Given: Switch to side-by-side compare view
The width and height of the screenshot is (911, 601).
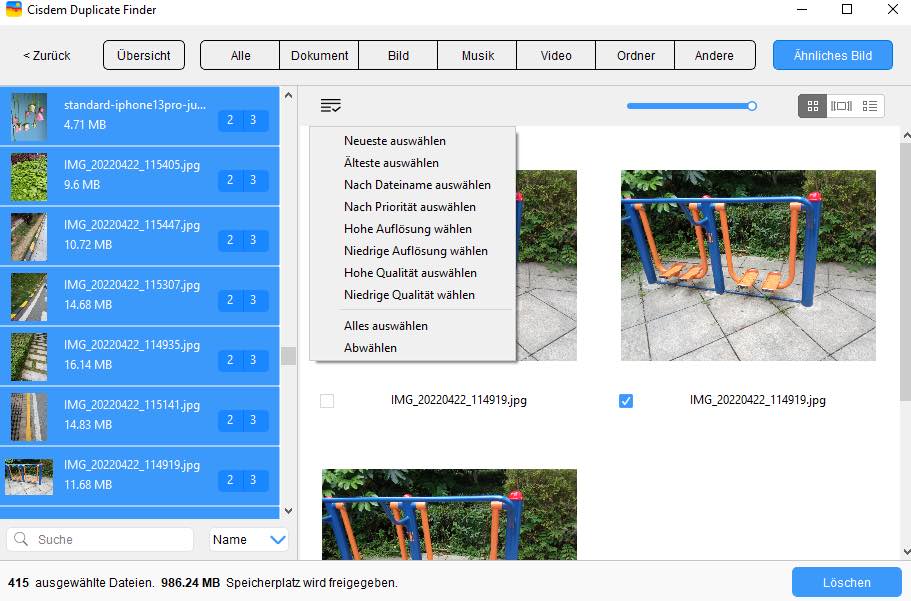Looking at the screenshot, I should click(x=842, y=106).
